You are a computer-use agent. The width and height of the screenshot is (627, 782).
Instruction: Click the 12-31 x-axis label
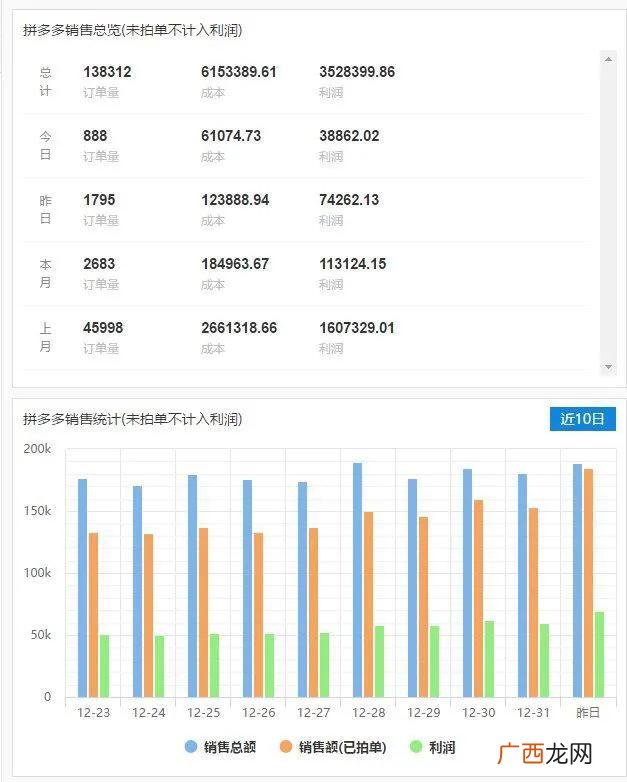point(533,713)
